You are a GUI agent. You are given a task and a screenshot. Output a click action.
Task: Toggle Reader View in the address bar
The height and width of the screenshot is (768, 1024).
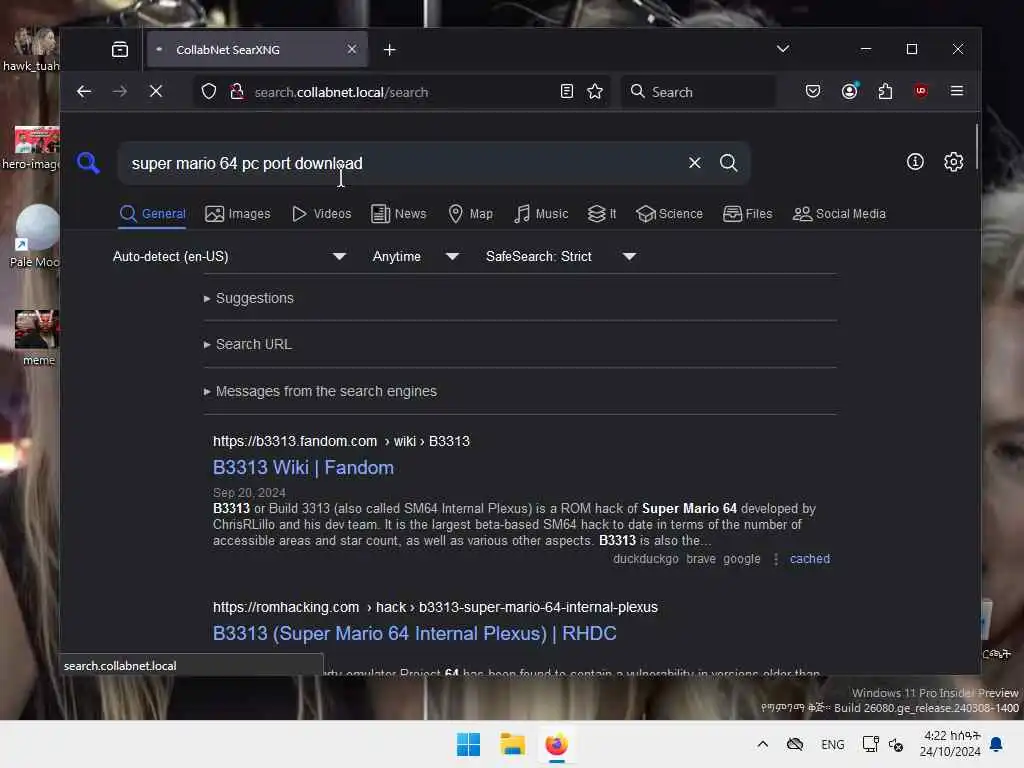(x=566, y=91)
